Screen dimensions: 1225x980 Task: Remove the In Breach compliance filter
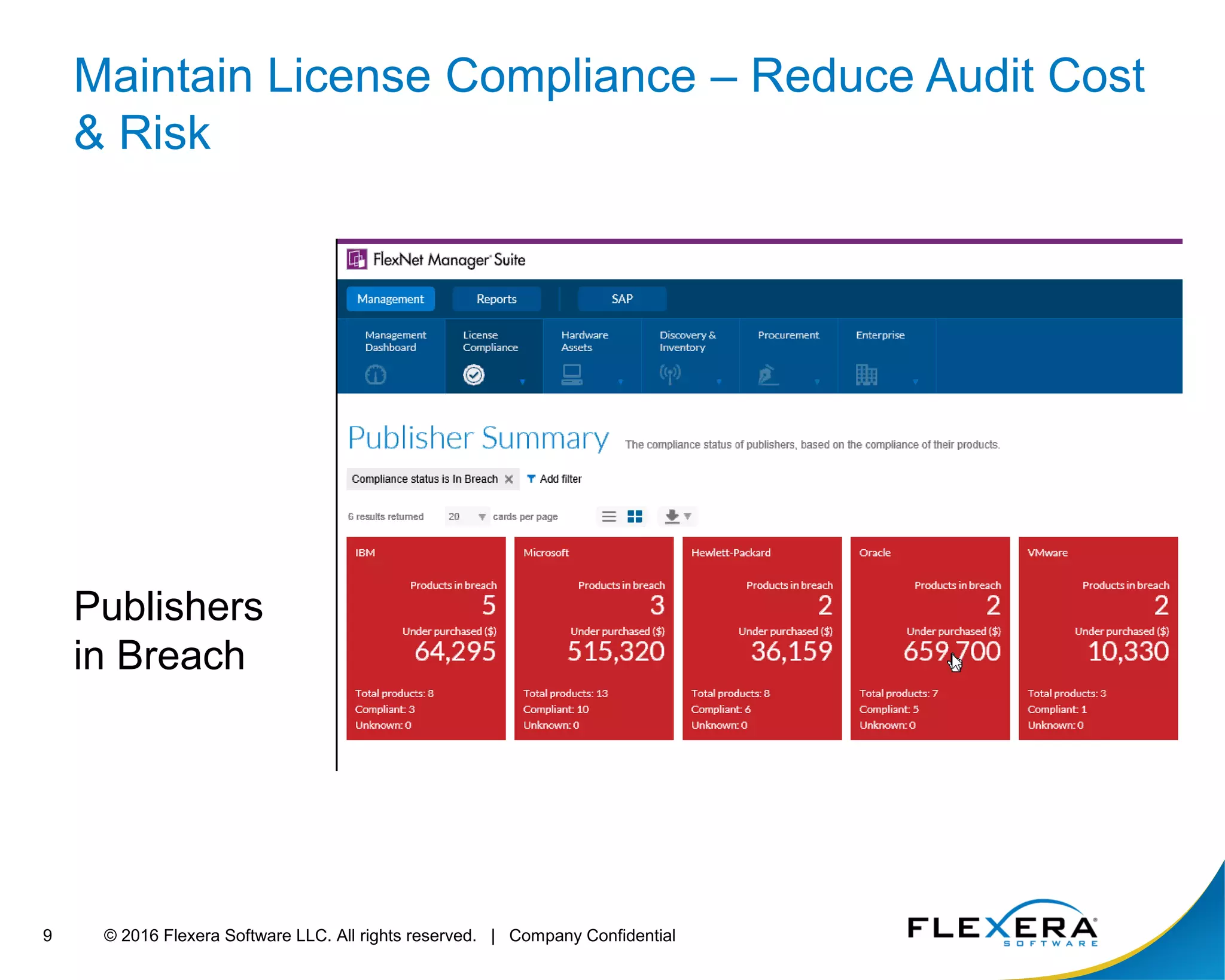point(509,479)
